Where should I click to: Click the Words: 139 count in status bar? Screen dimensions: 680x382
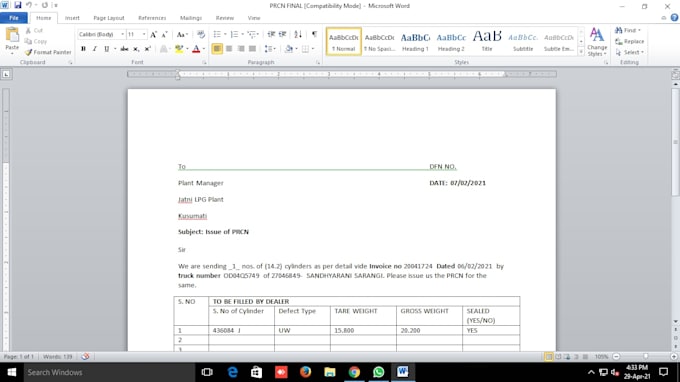[57, 356]
